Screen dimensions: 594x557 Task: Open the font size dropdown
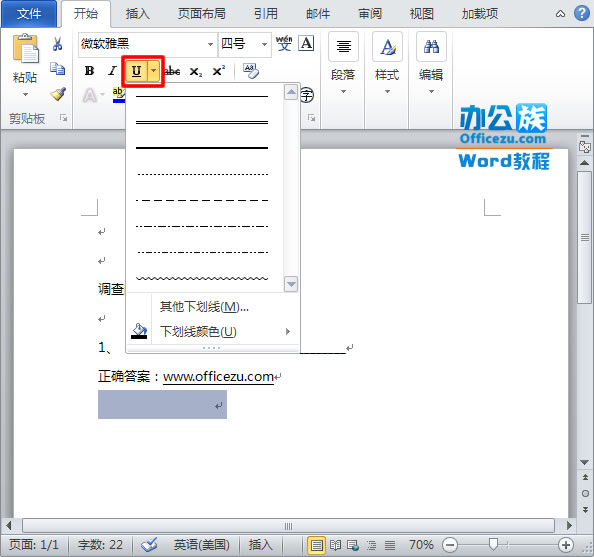[x=264, y=44]
